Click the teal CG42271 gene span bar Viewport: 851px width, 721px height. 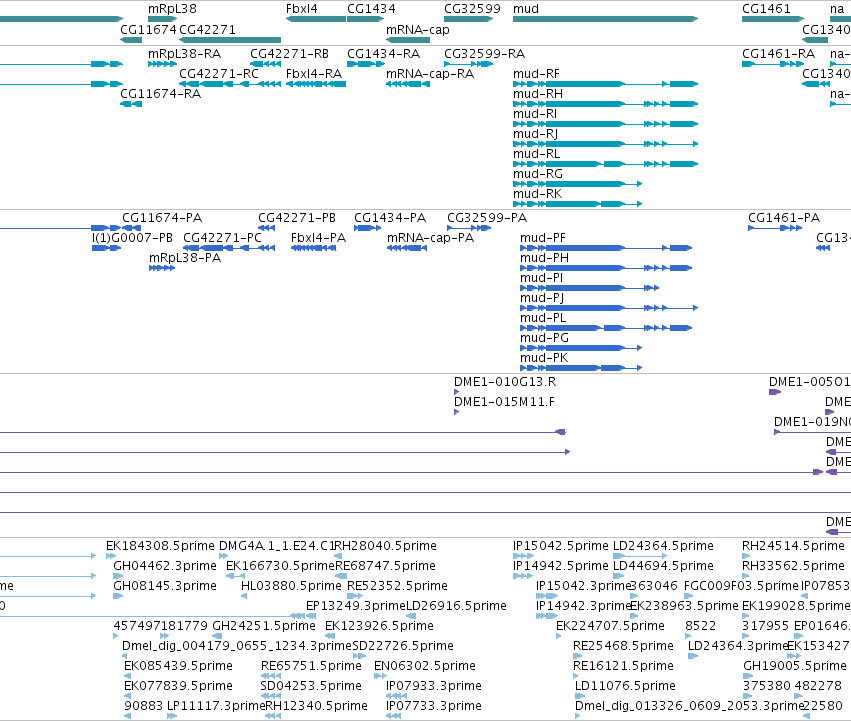[230, 40]
